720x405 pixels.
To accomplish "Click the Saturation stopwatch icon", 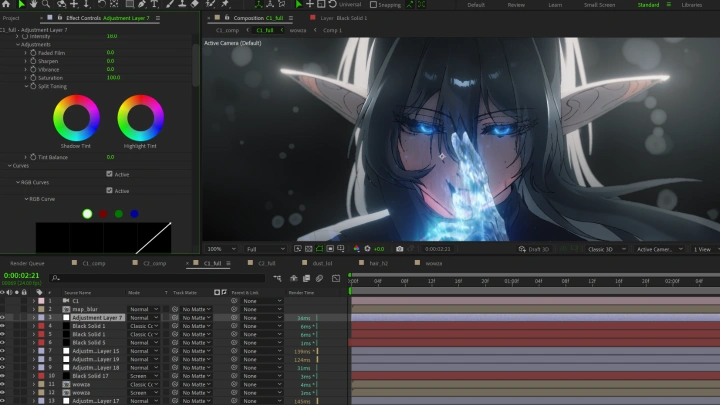I will click(33, 78).
